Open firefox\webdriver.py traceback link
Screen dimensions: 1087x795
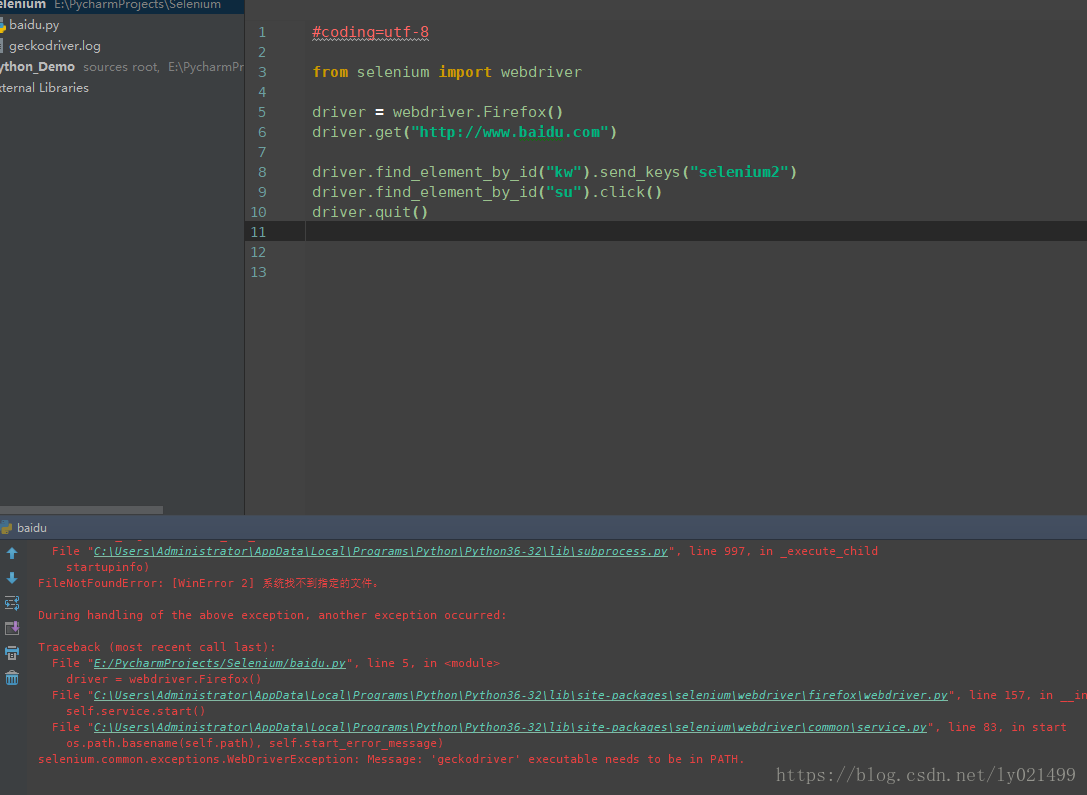[x=521, y=695]
